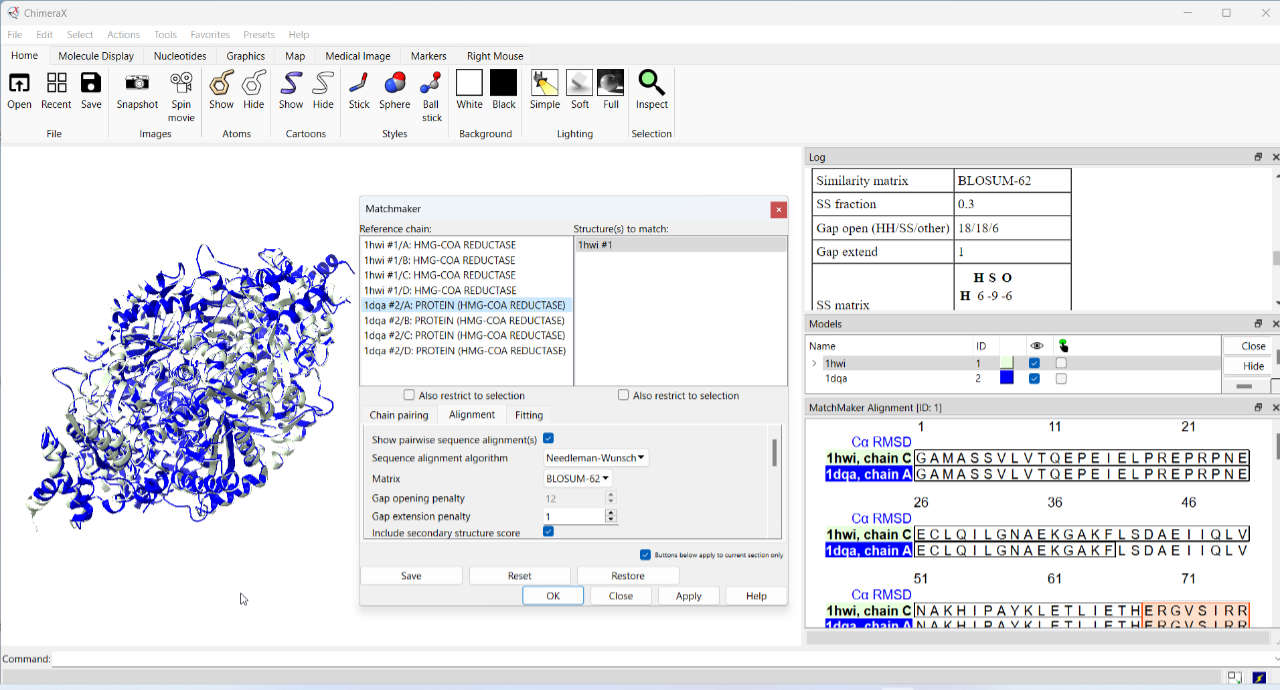This screenshot has height=690, width=1280.
Task: Start the Spin movie tool
Action: [x=181, y=84]
